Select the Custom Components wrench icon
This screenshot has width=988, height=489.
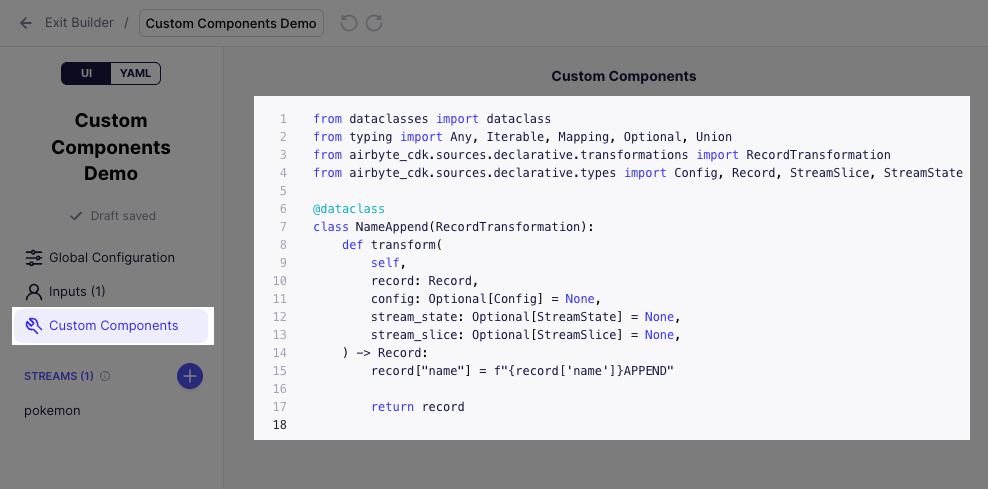[x=34, y=326]
